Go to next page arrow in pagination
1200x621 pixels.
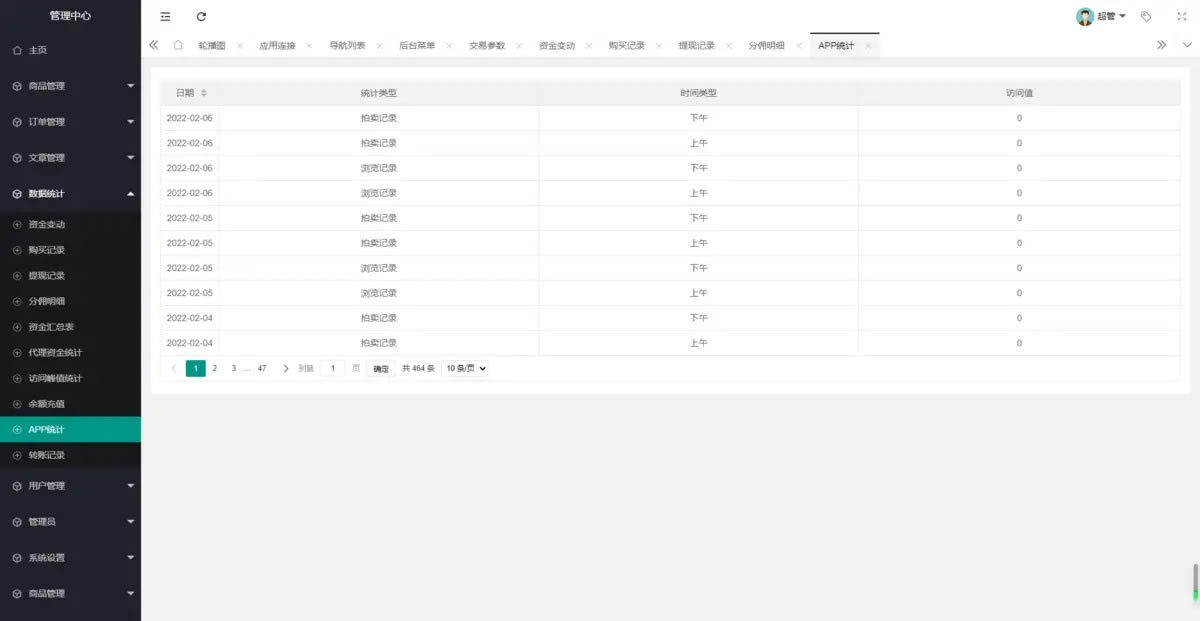(x=286, y=368)
